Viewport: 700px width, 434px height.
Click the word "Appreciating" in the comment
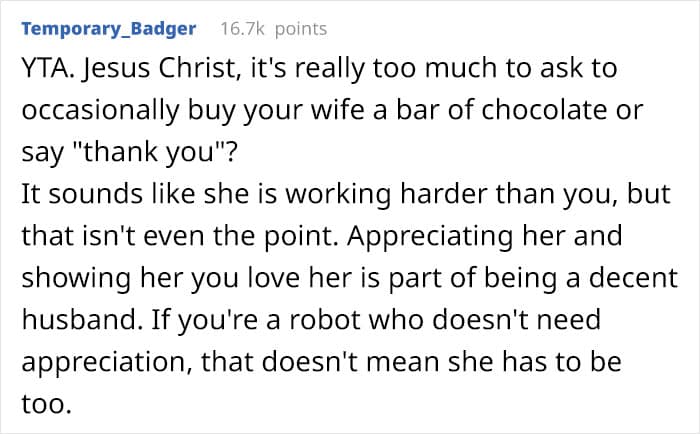pos(429,236)
